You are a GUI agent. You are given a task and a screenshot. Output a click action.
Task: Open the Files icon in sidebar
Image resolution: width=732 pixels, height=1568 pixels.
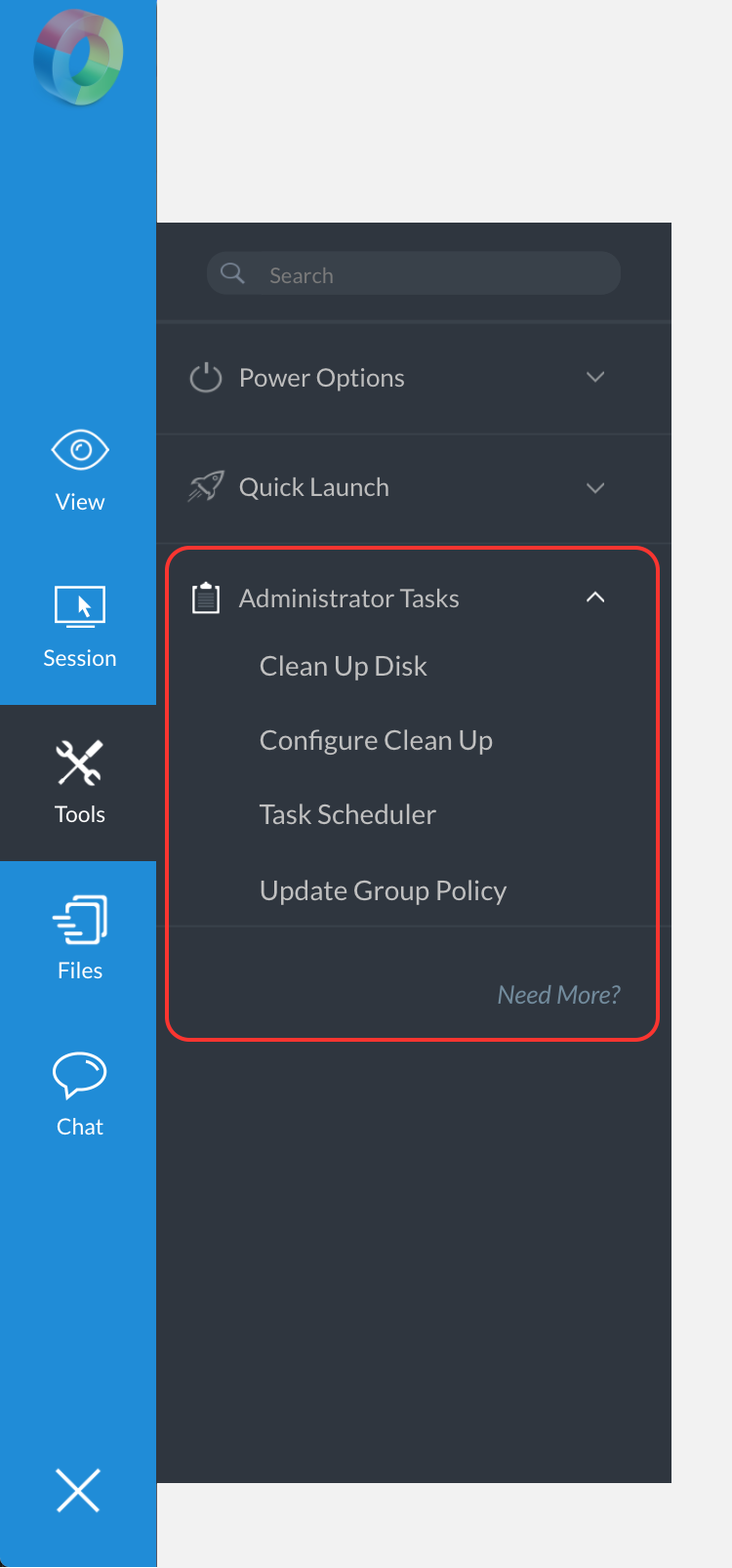80,920
